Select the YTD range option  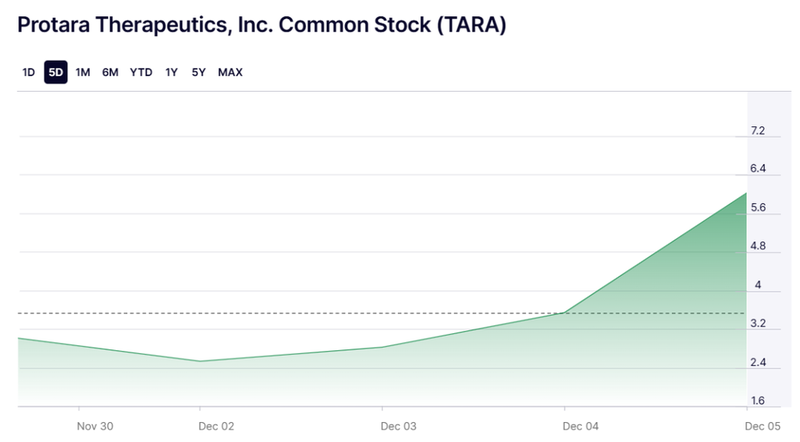click(141, 72)
